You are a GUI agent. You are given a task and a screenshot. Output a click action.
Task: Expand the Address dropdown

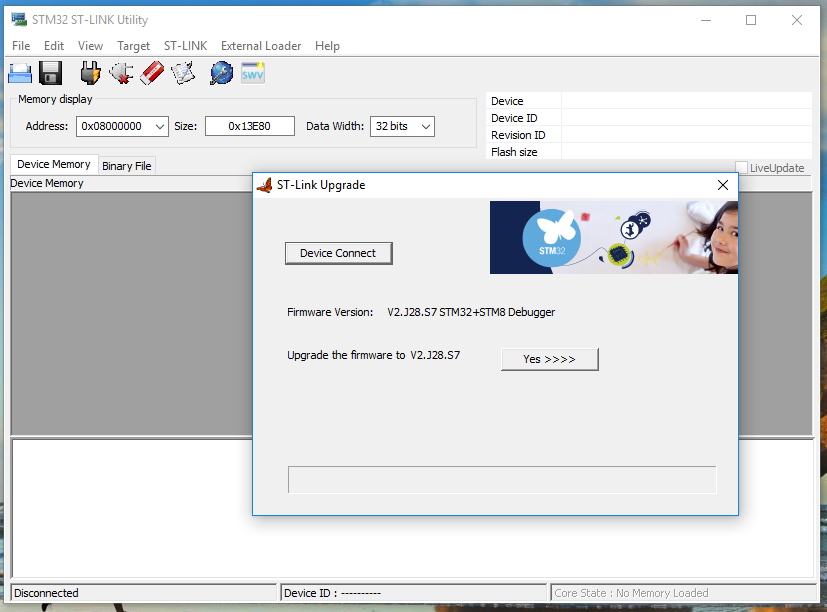point(160,126)
